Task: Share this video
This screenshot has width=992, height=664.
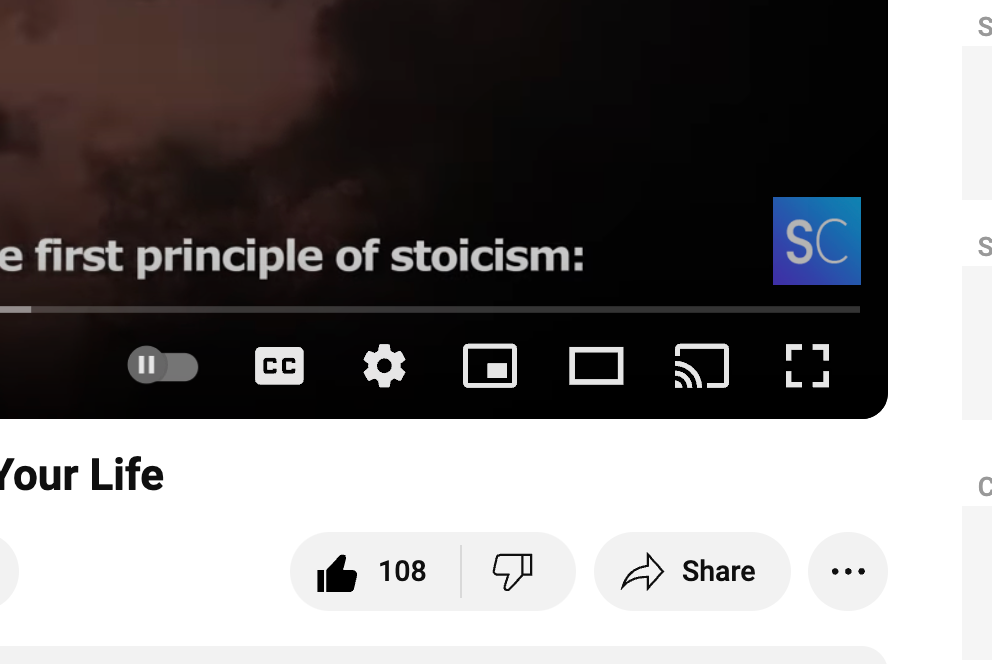Action: coord(692,572)
